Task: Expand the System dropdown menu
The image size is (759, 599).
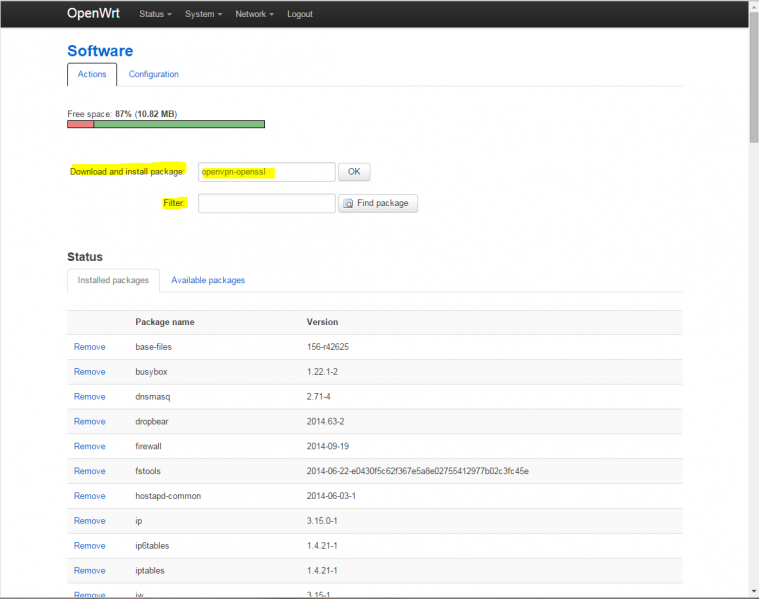Action: (203, 14)
